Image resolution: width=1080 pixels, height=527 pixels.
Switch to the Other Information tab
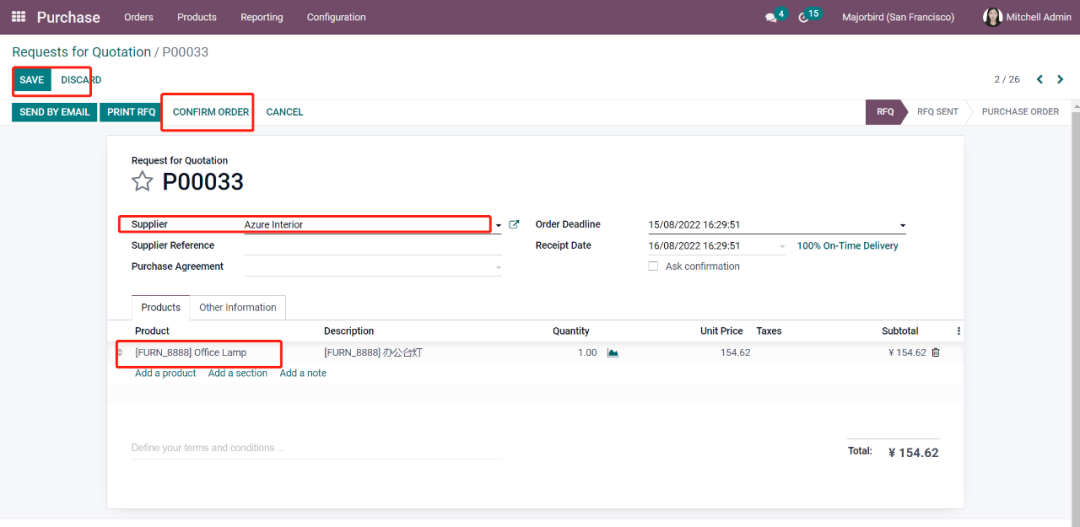238,308
